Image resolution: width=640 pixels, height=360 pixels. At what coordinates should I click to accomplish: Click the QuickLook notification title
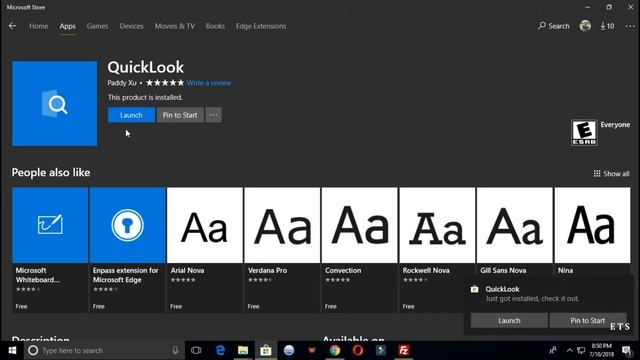502,289
